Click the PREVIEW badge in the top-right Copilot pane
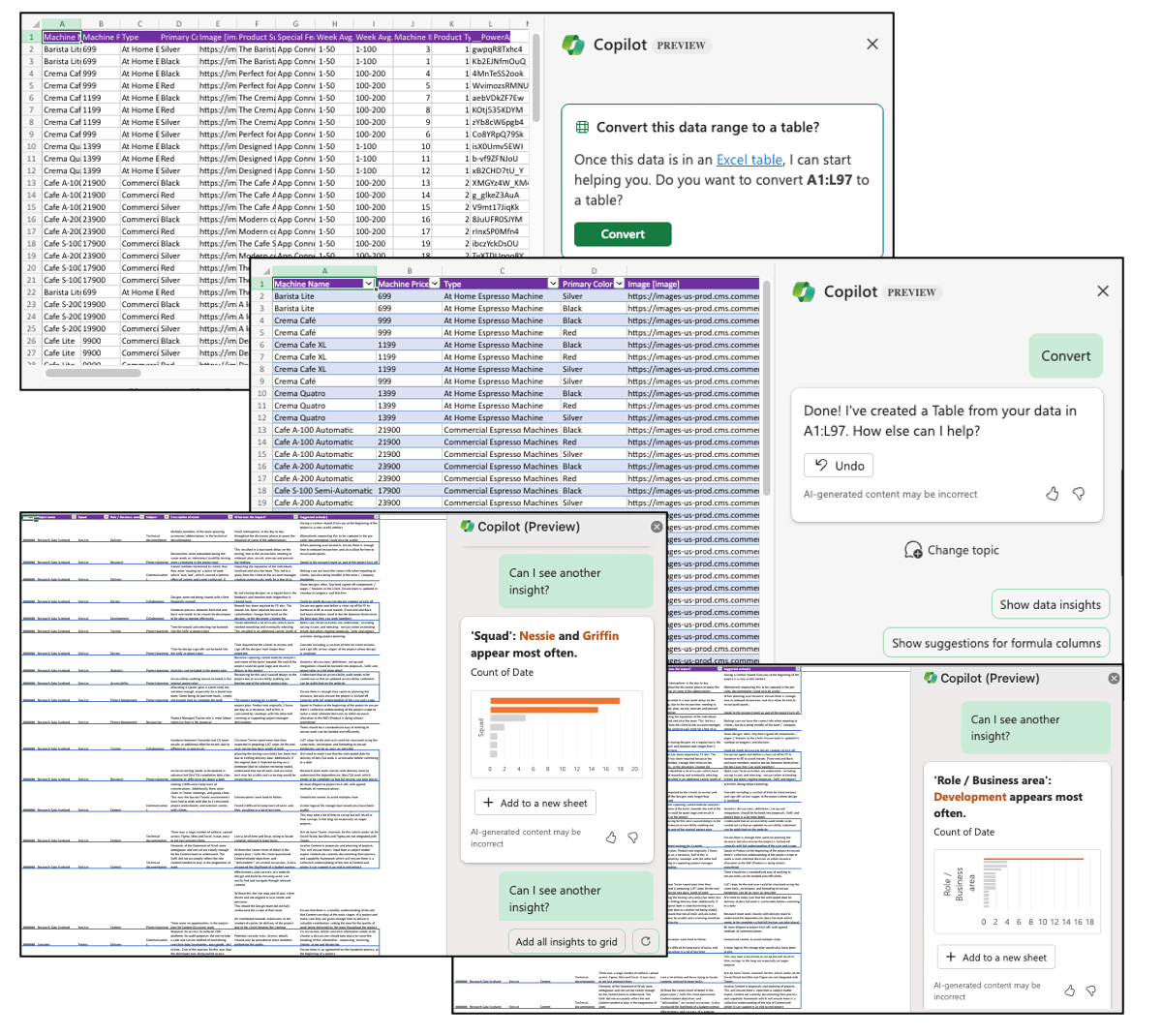This screenshot has height=1036, width=1162. pyautogui.click(x=682, y=46)
